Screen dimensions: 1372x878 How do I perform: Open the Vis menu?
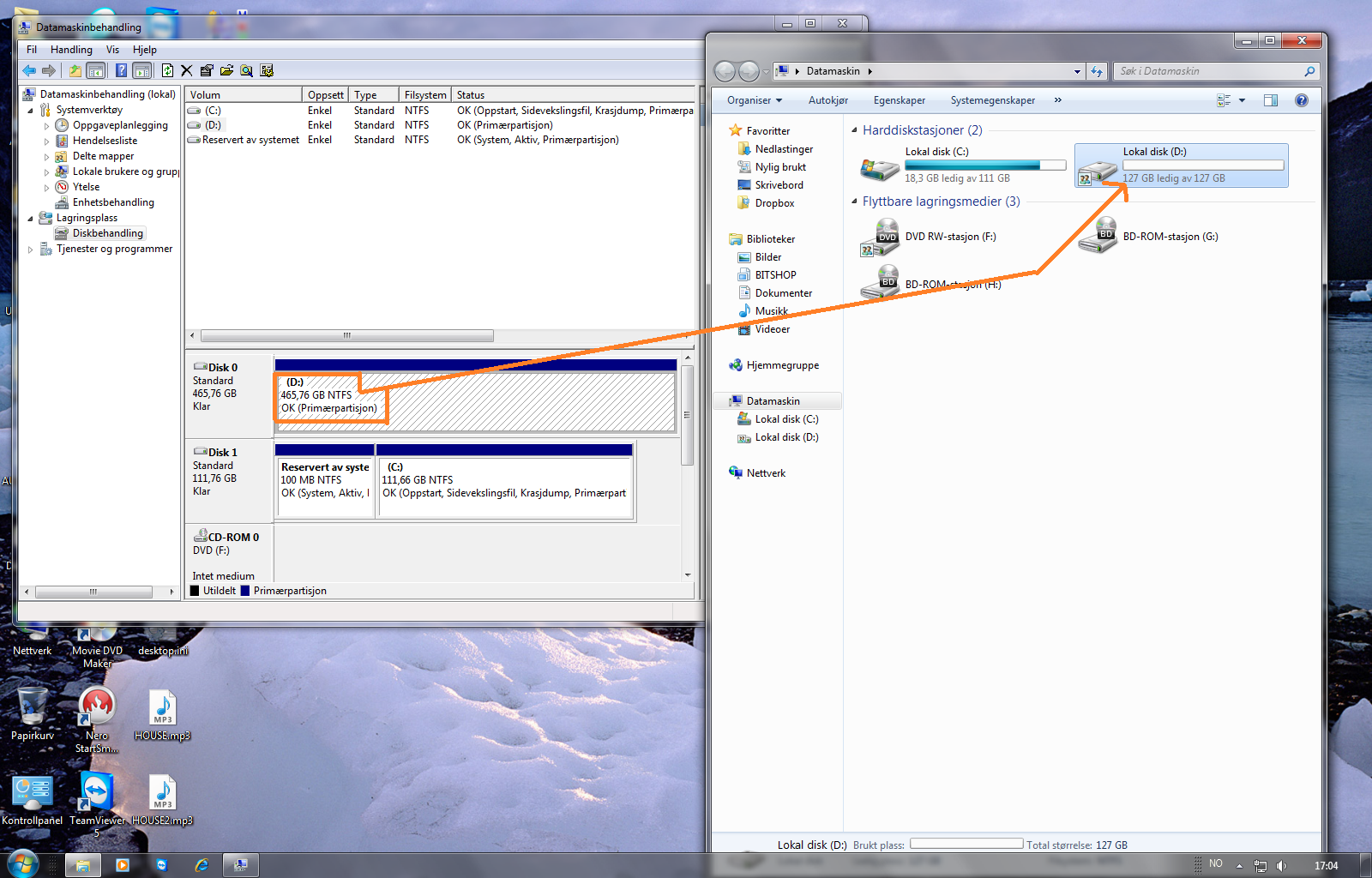click(112, 50)
